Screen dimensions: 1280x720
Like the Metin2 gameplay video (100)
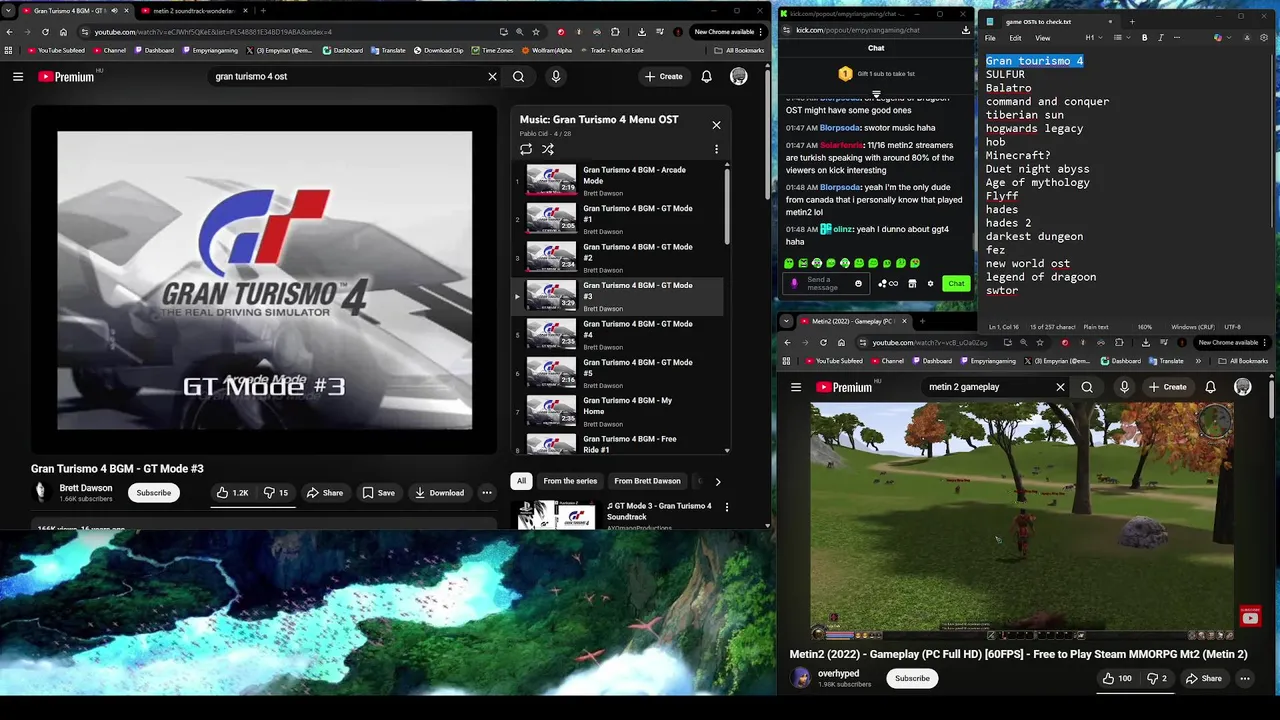pyautogui.click(x=1116, y=678)
